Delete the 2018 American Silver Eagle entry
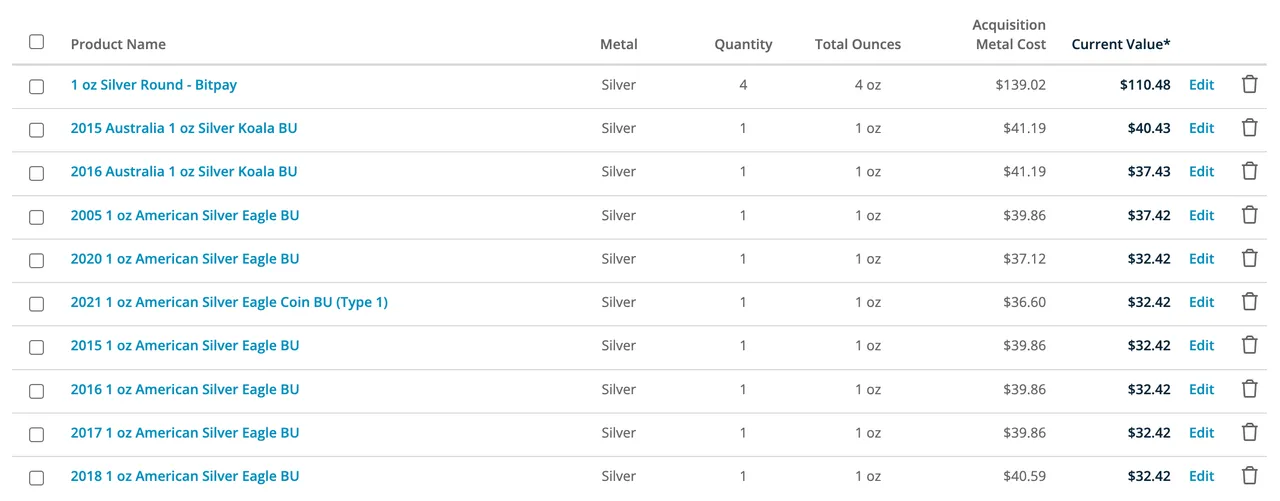The width and height of the screenshot is (1280, 501). pyautogui.click(x=1249, y=476)
